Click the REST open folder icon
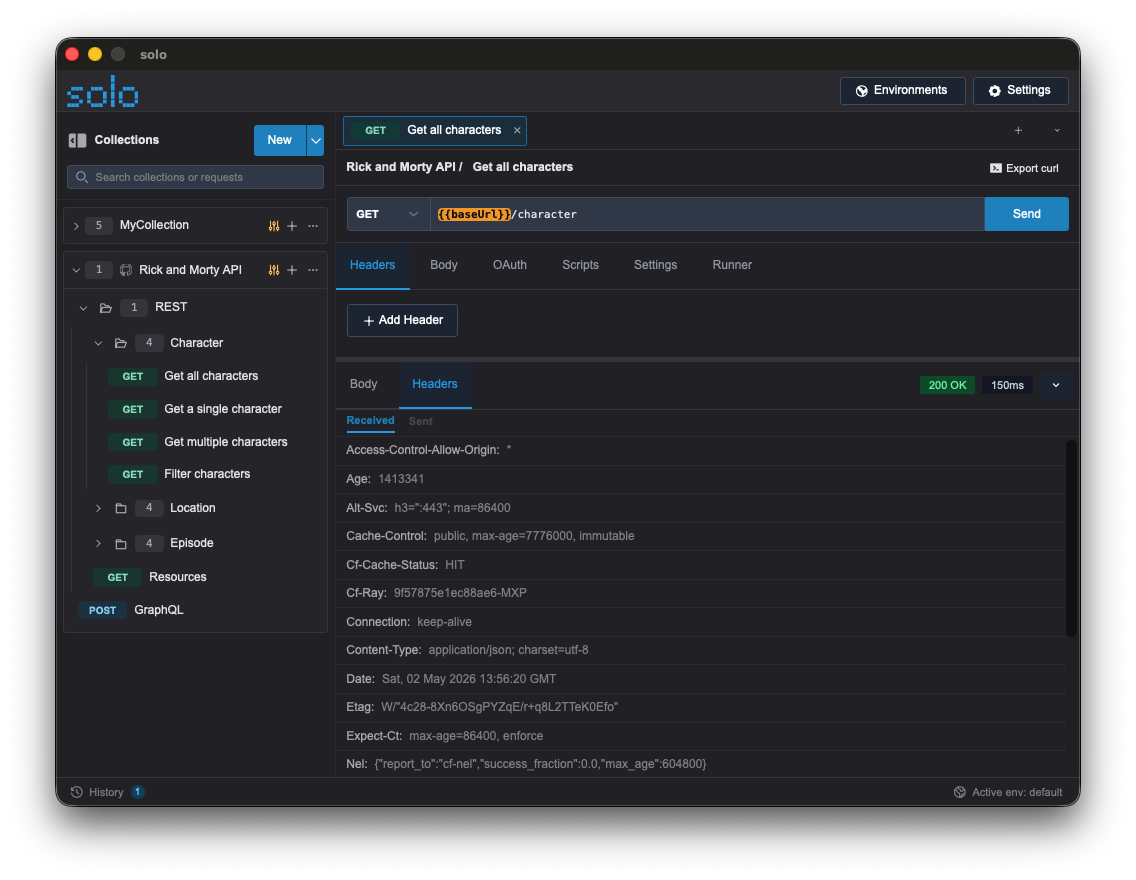Image resolution: width=1136 pixels, height=880 pixels. pos(106,308)
